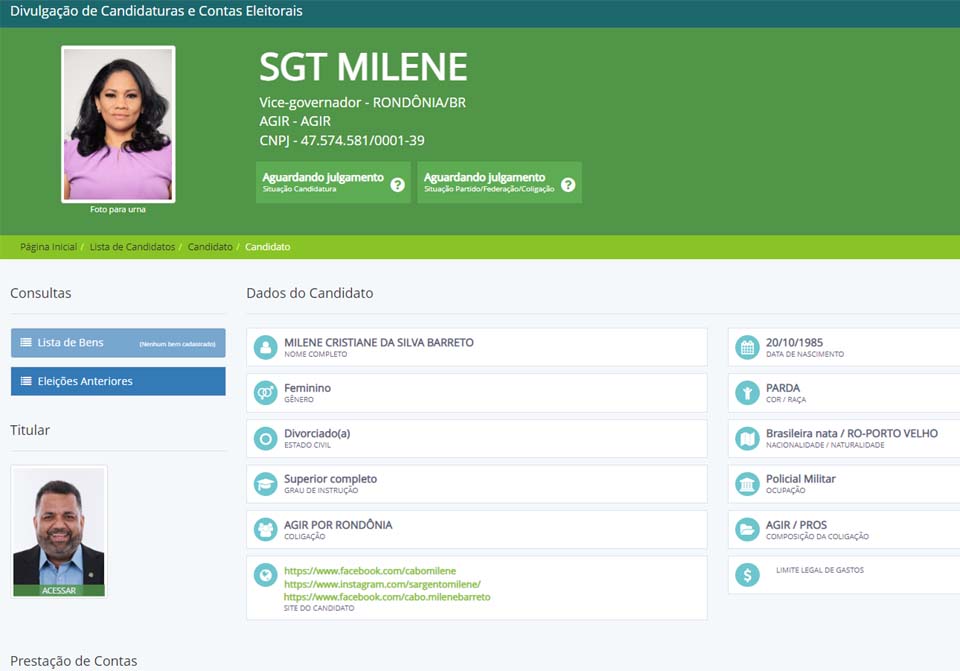Open Eleições Anteriores button
The width and height of the screenshot is (960, 671).
coord(118,381)
